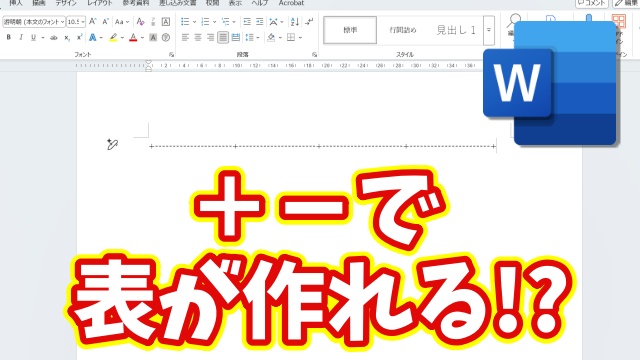Click the phonetic guide (ruby) icon

pyautogui.click(x=153, y=21)
